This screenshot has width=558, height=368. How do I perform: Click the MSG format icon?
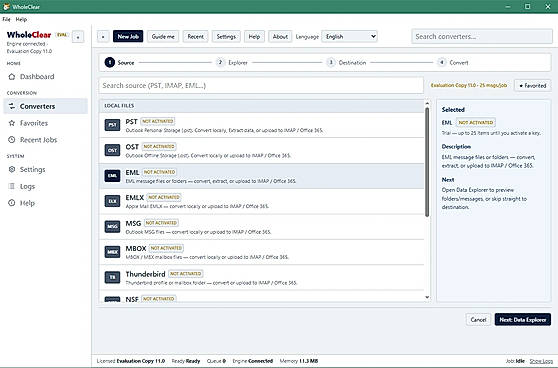point(112,226)
